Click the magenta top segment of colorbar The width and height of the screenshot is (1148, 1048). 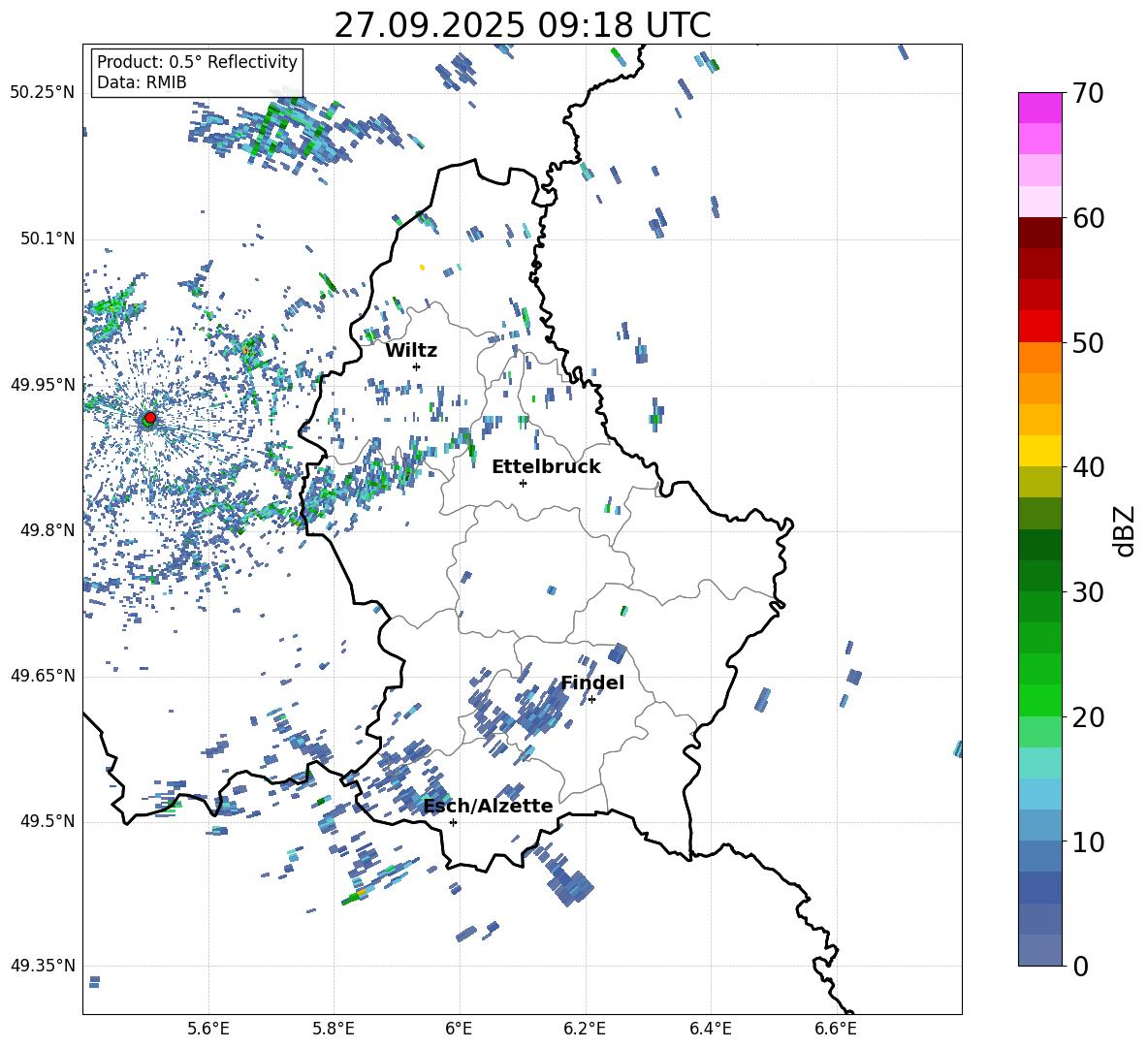(1040, 108)
